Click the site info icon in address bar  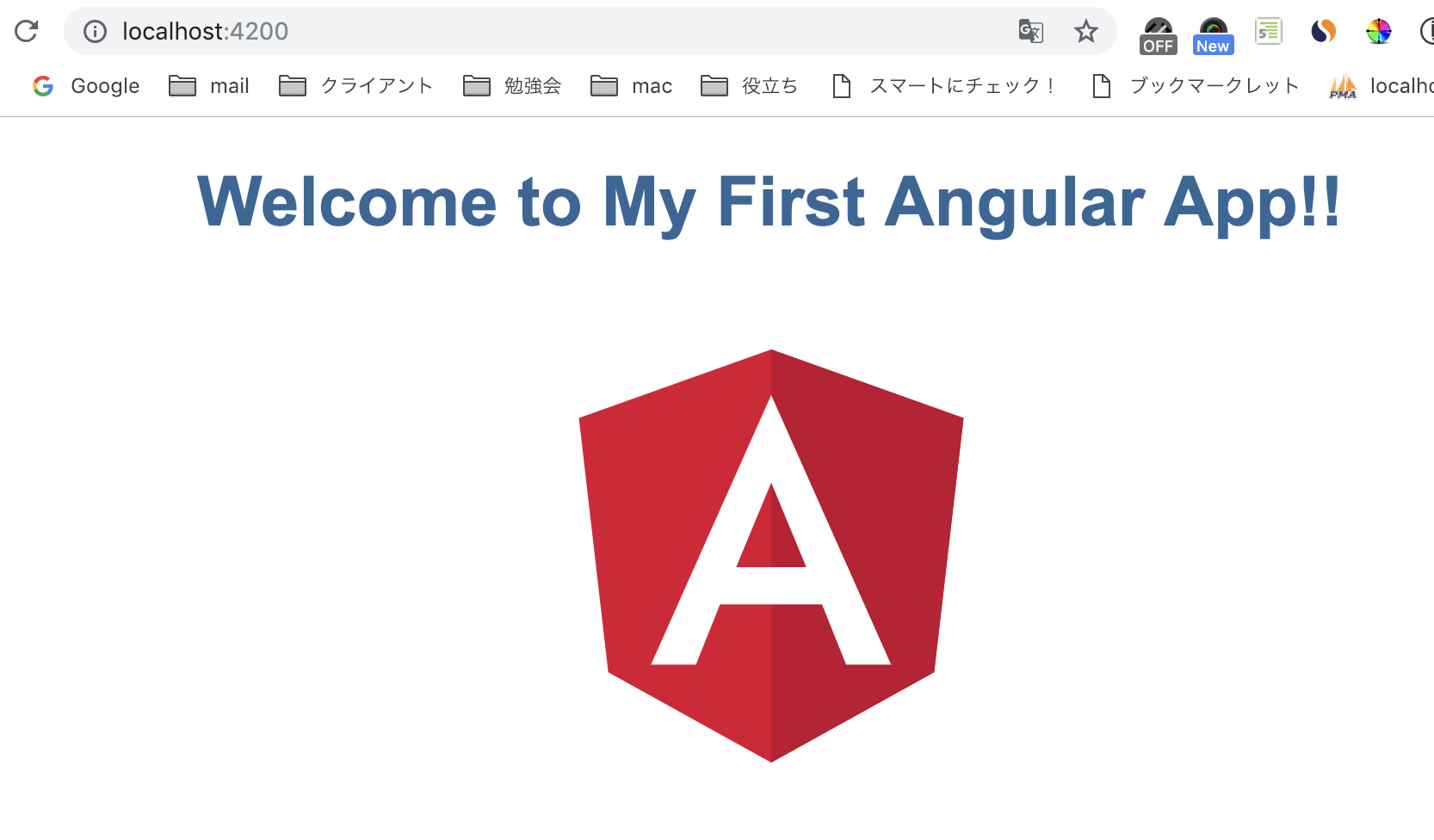click(x=93, y=31)
